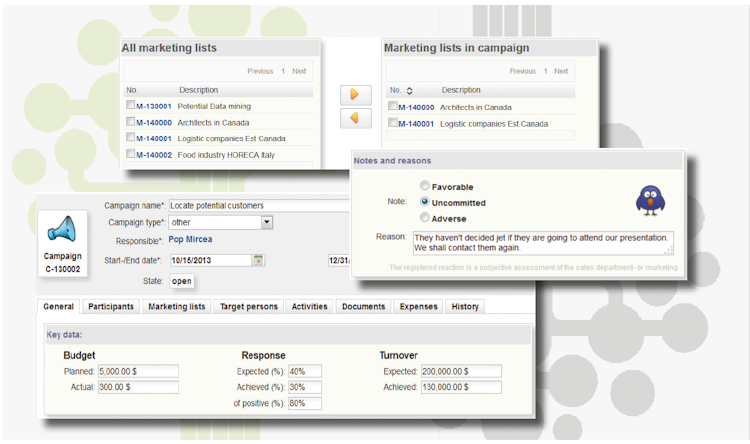Image resolution: width=750 pixels, height=444 pixels.
Task: Open responsible person Pop Mircea link
Action: (x=190, y=240)
